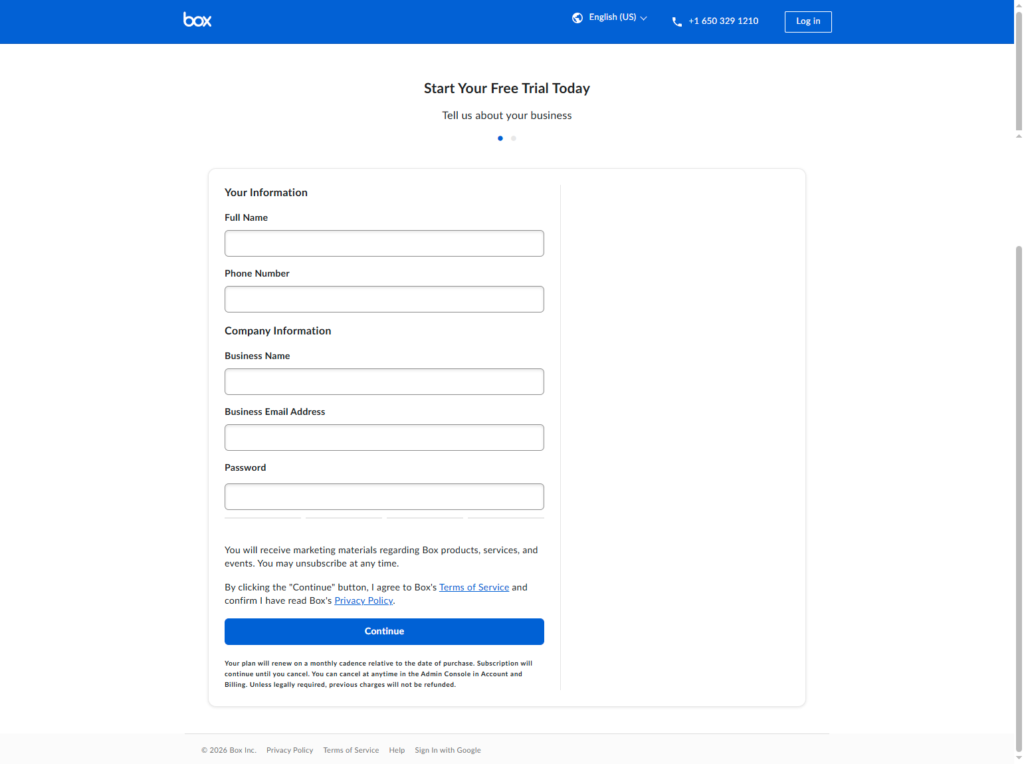Expand the chevron beside English (US)
The image size is (1024, 764).
[644, 17]
